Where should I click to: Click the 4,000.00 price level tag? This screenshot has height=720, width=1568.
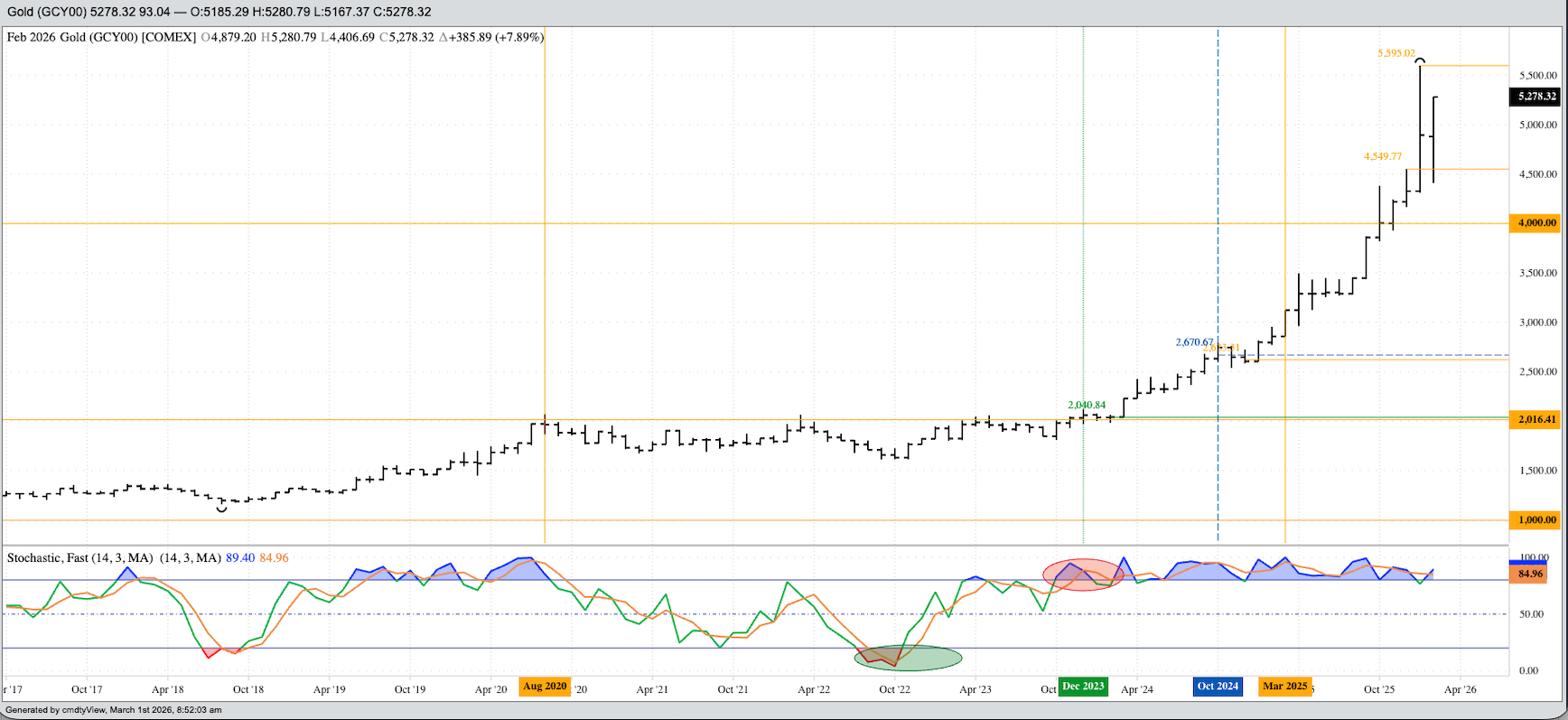(x=1535, y=223)
